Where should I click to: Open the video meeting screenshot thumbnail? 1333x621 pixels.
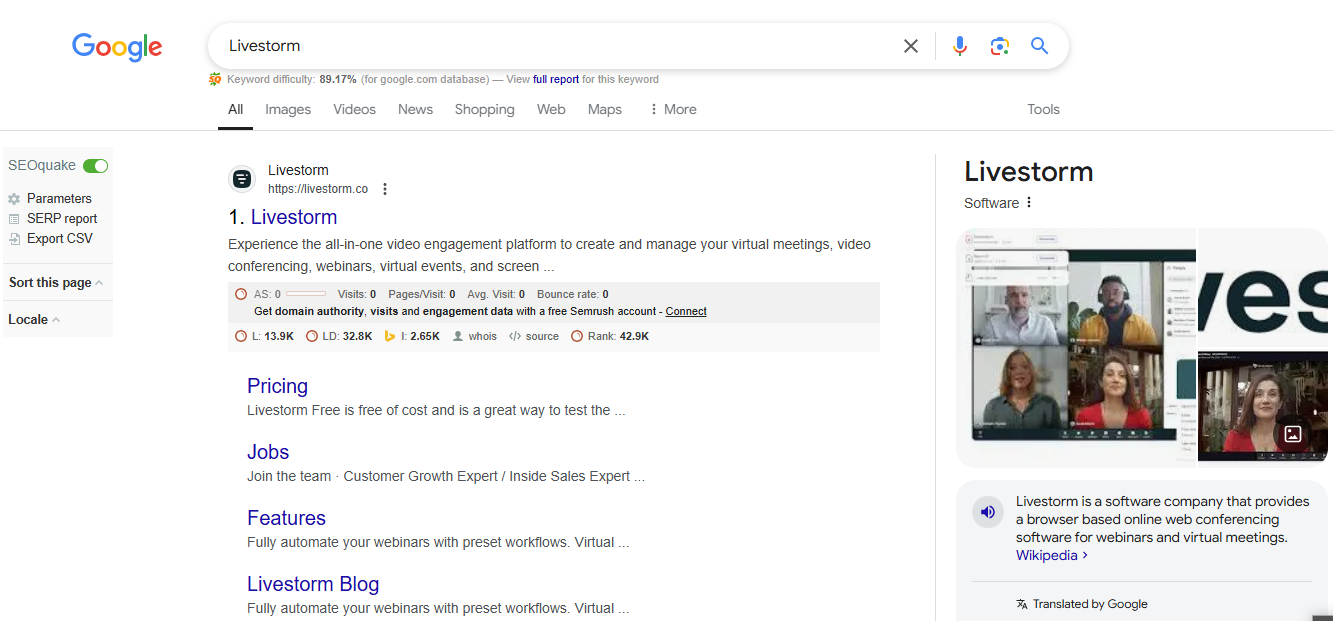1076,347
